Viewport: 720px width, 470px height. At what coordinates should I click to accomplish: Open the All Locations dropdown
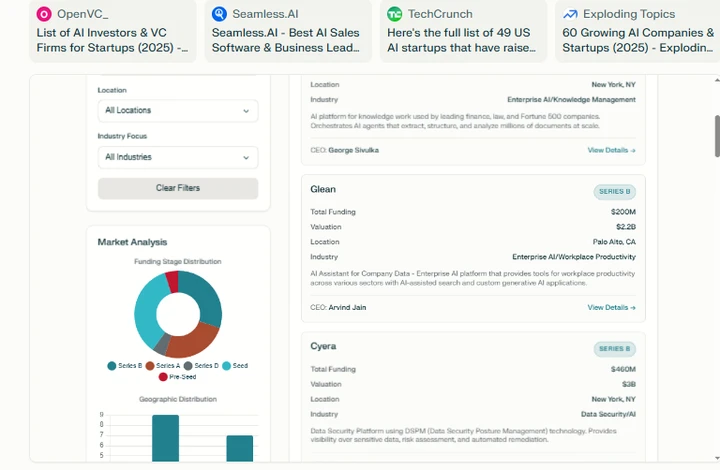click(177, 111)
